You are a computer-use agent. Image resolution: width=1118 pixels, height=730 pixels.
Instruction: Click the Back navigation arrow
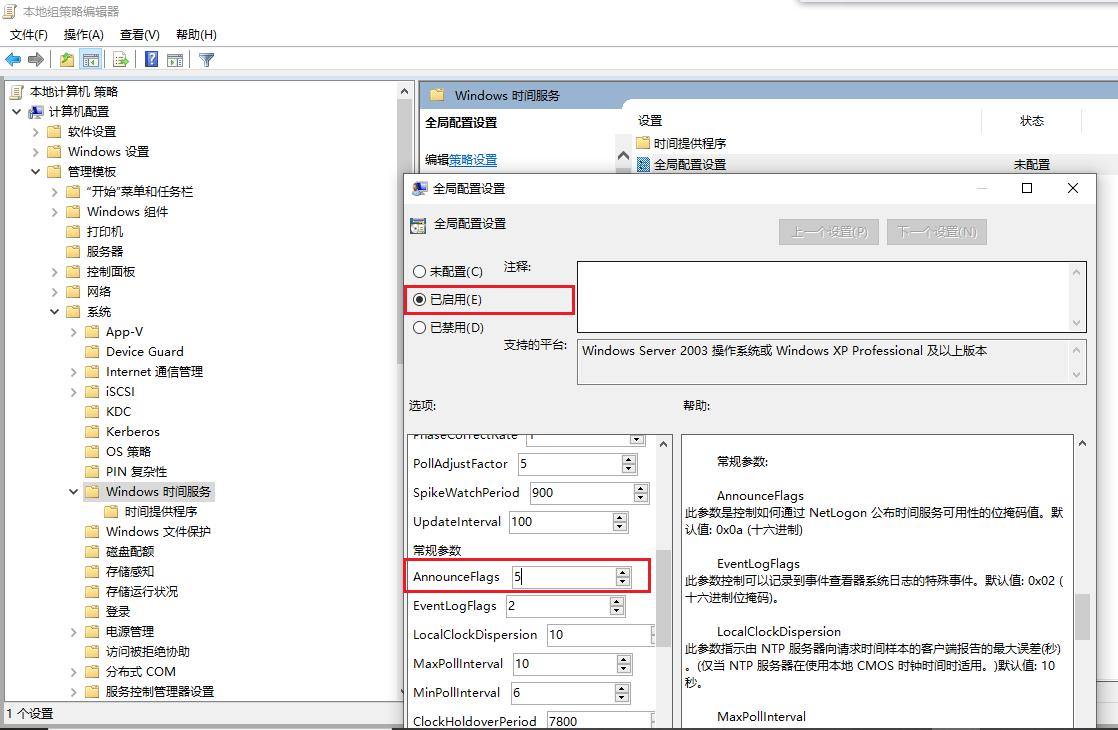click(x=12, y=59)
